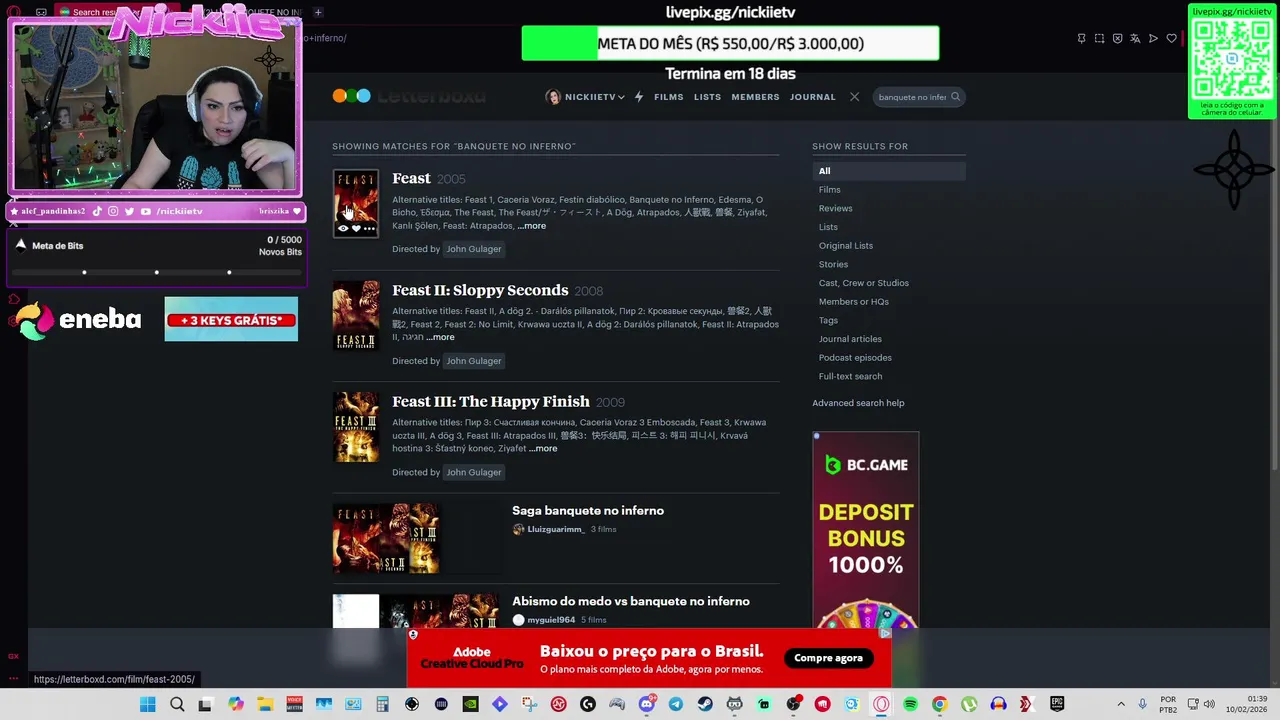Open the MEMBERS menu item

755,97
